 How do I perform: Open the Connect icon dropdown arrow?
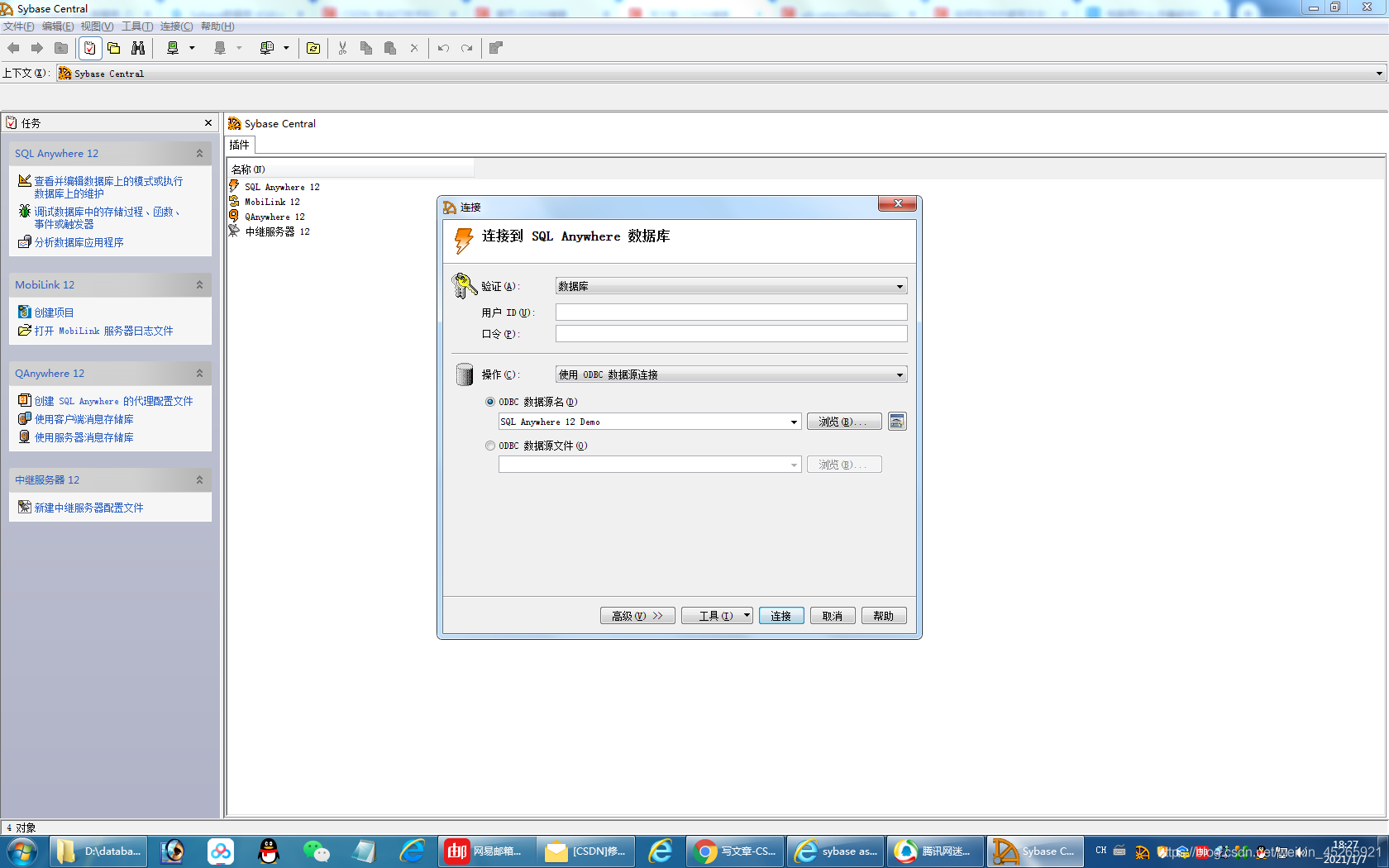point(192,48)
